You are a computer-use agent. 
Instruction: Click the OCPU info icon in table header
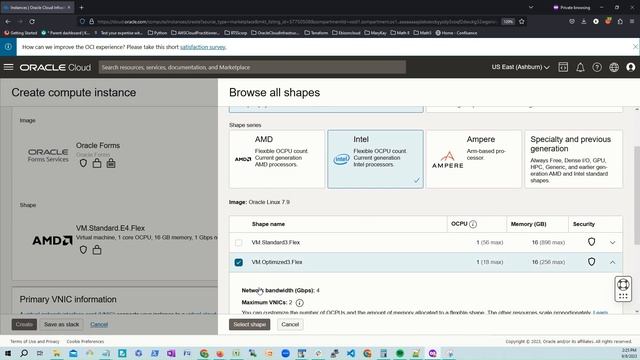473,224
